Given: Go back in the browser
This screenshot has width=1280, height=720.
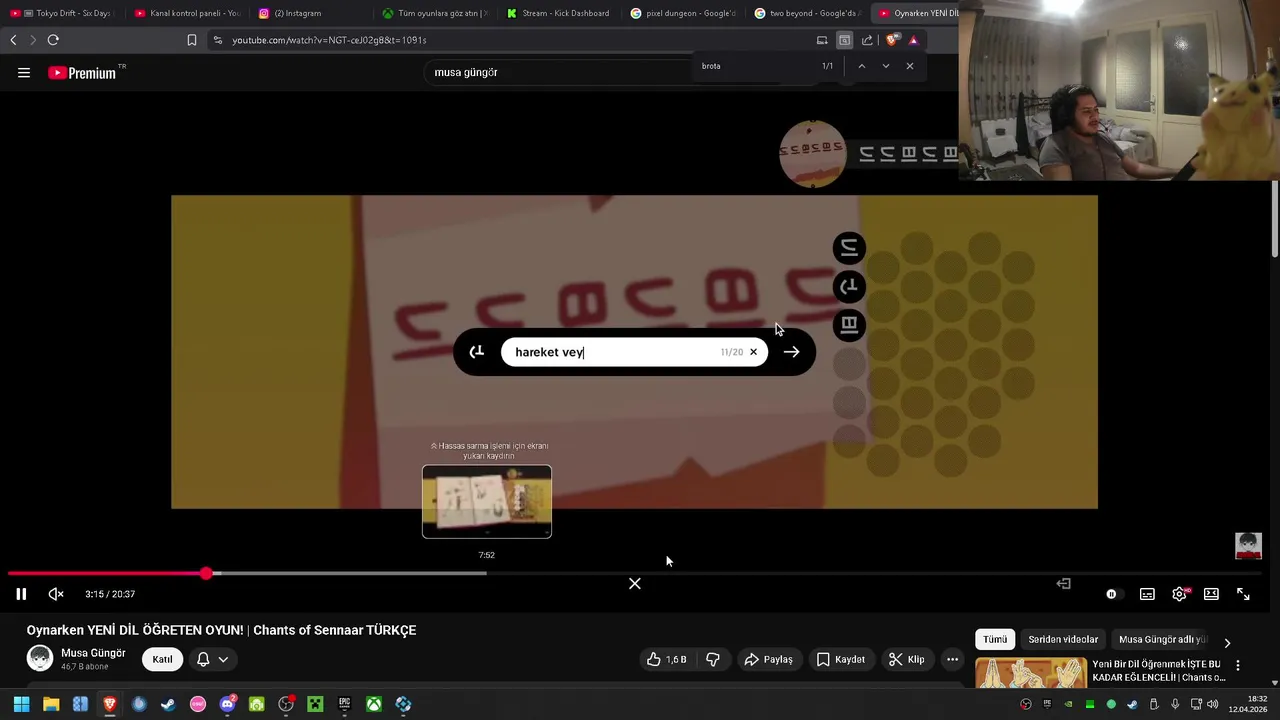Looking at the screenshot, I should click(x=13, y=40).
